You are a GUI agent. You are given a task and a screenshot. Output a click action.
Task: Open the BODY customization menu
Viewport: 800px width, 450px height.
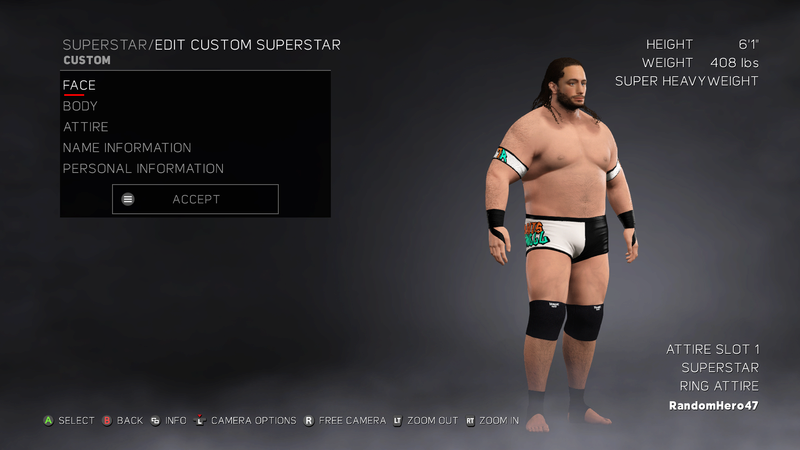pyautogui.click(x=80, y=106)
